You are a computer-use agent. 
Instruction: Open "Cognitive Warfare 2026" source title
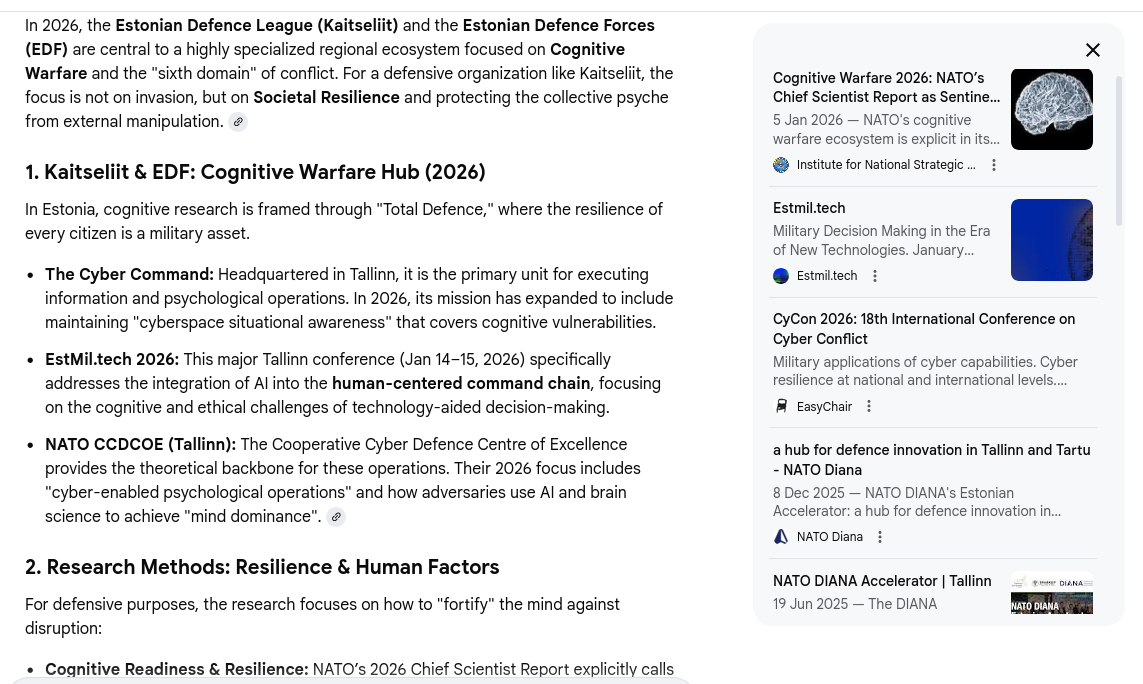(885, 87)
